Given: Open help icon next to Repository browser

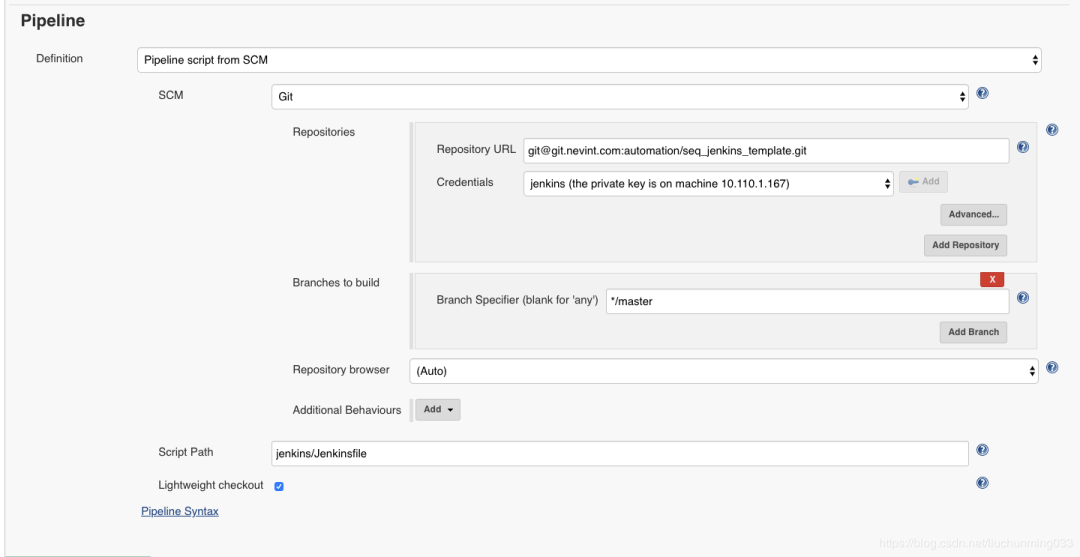Looking at the screenshot, I should (1052, 368).
